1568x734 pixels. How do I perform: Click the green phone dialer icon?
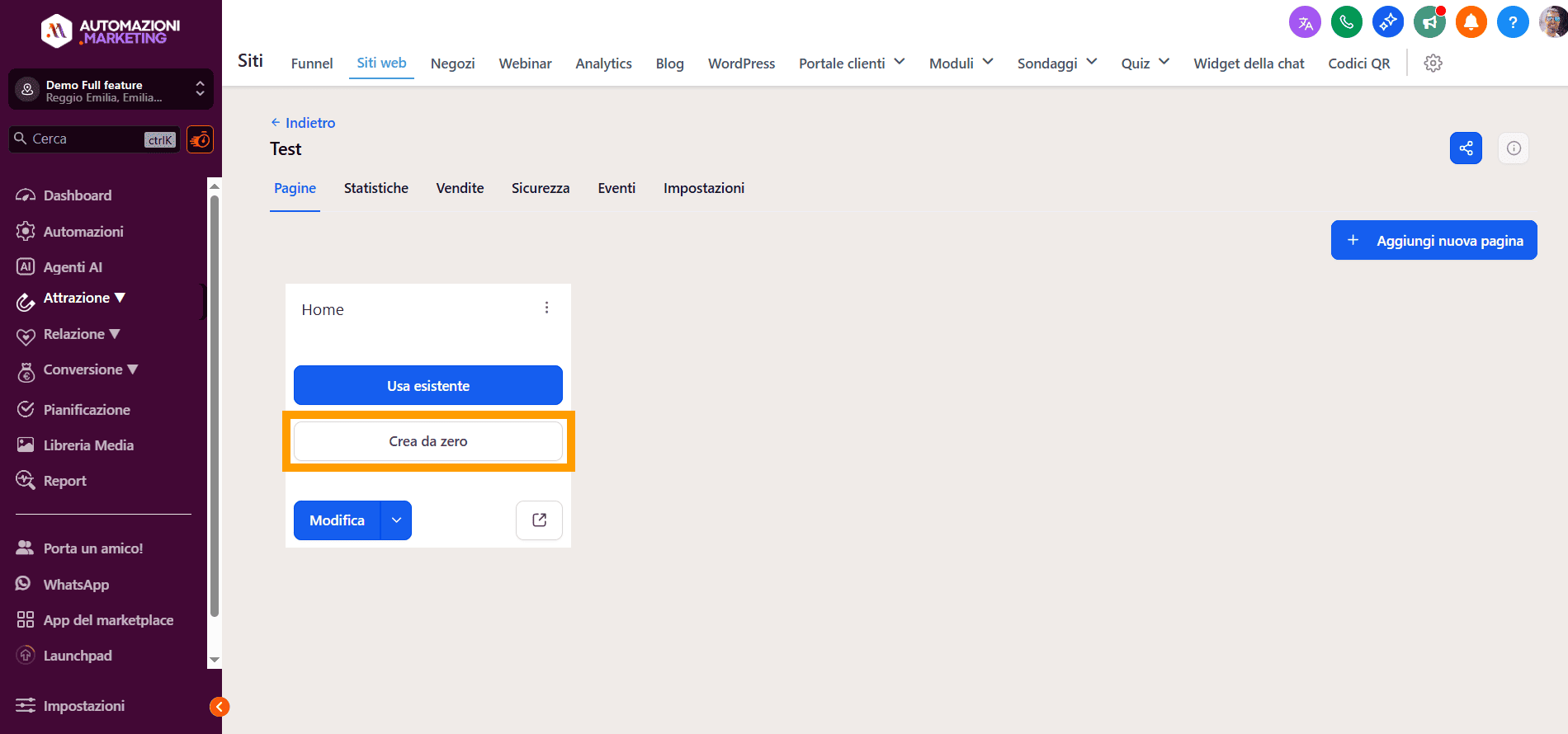click(1347, 22)
